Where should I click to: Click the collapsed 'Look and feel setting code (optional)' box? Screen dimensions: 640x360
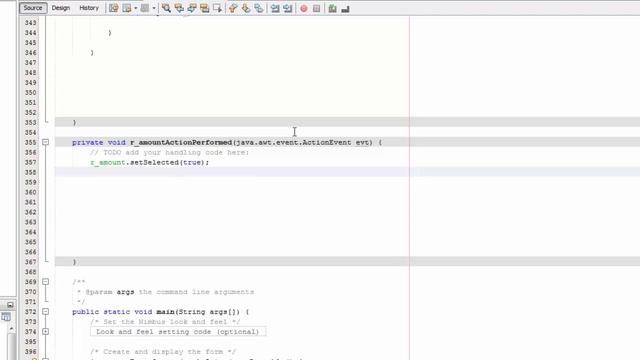(178, 331)
